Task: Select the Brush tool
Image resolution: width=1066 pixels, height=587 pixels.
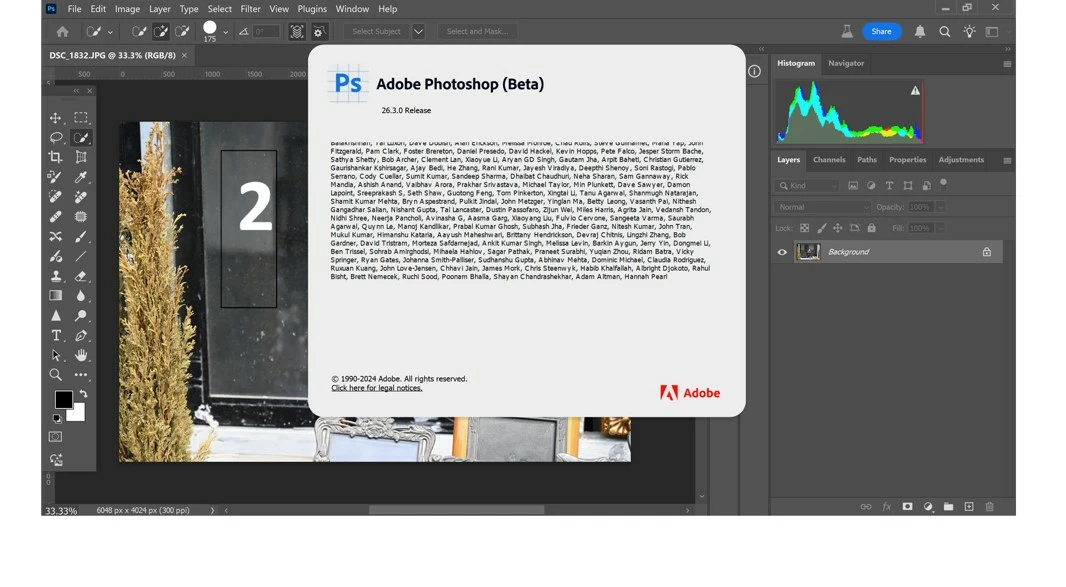Action: pyautogui.click(x=81, y=237)
